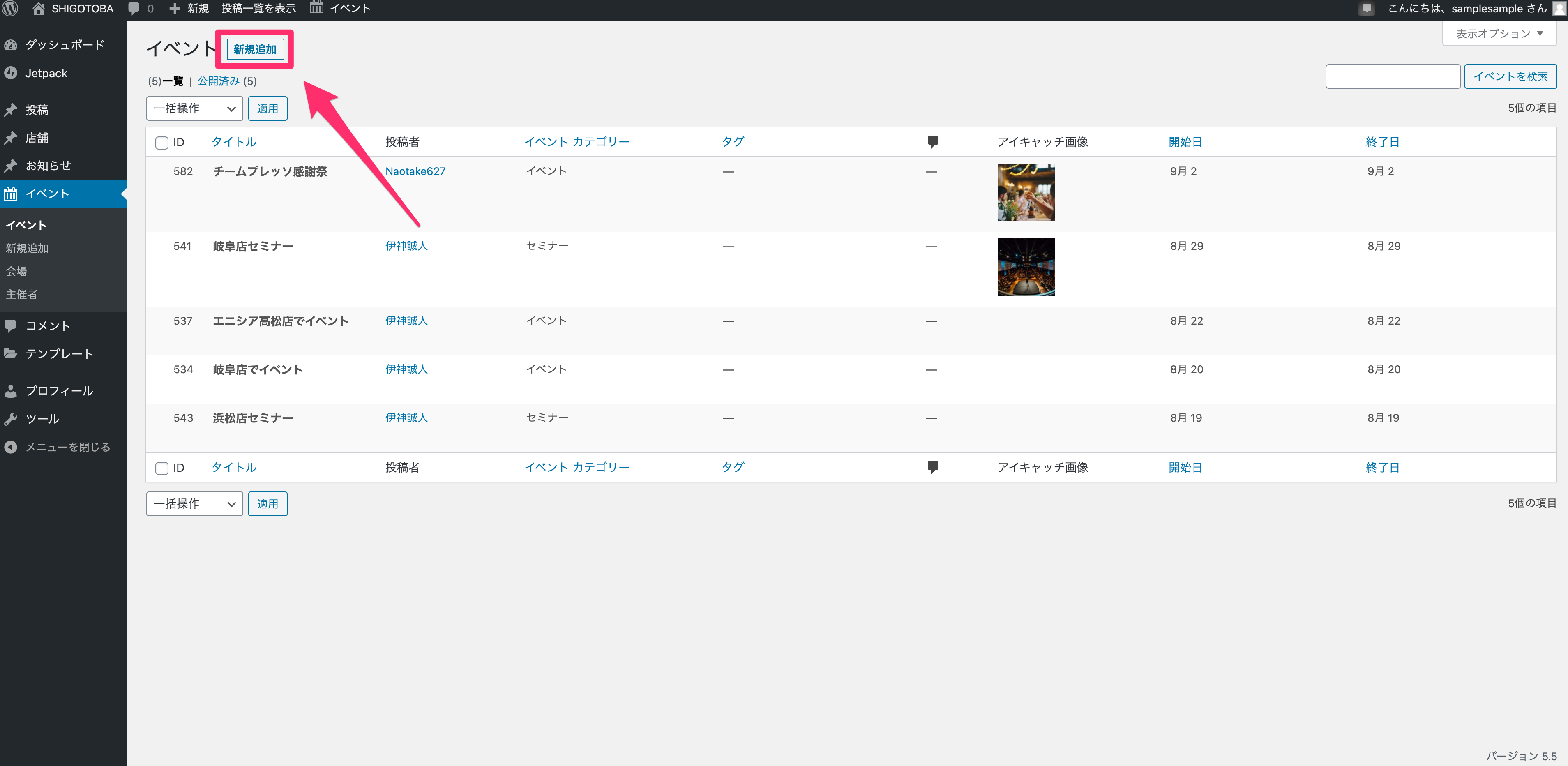This screenshot has width=1568, height=766.
Task: Click the wrench icon beside ツール
Action: [11, 419]
